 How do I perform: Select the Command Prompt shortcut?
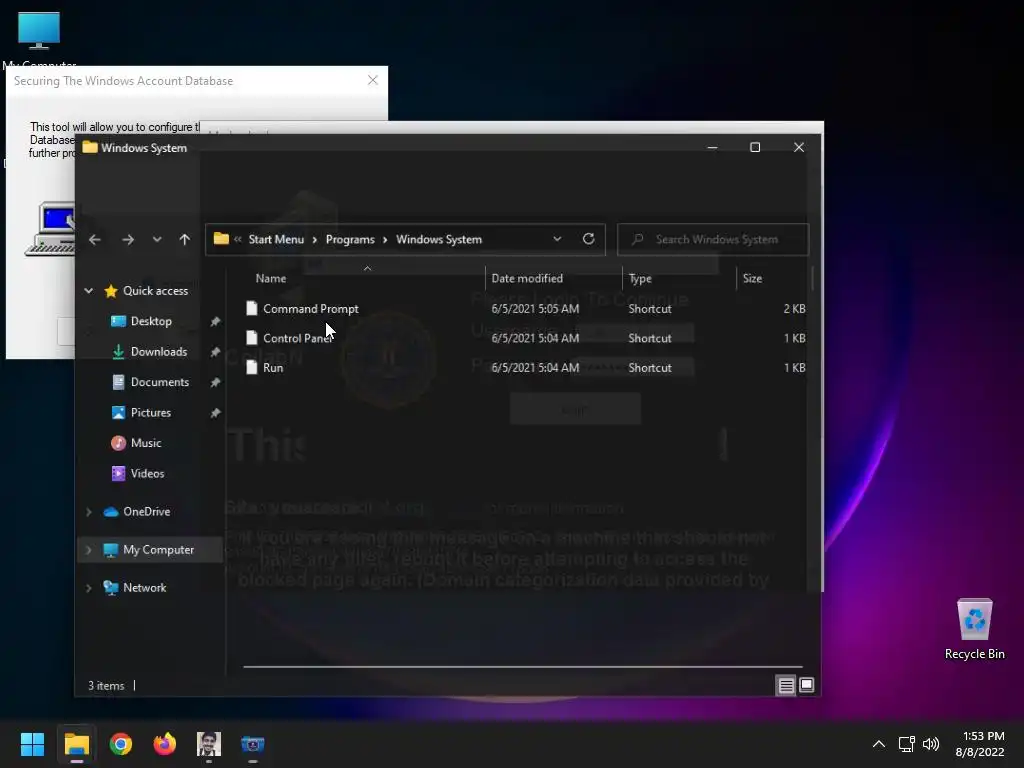pos(311,309)
